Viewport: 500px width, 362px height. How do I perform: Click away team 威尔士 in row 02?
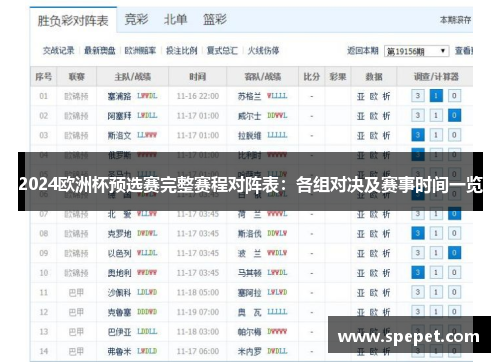tap(249, 116)
